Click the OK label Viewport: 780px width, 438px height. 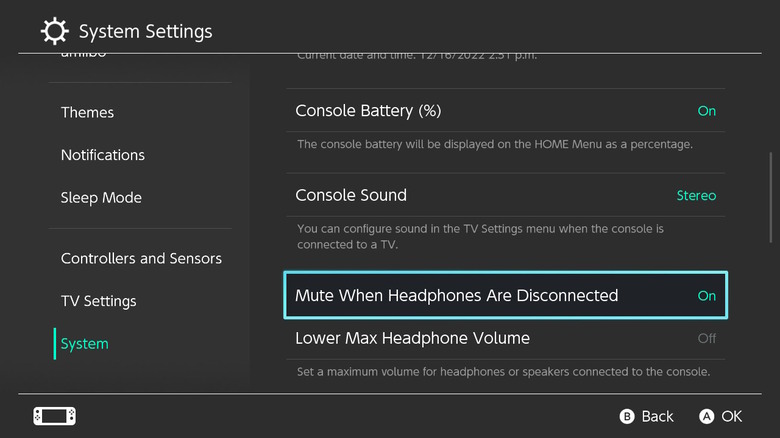tap(731, 416)
